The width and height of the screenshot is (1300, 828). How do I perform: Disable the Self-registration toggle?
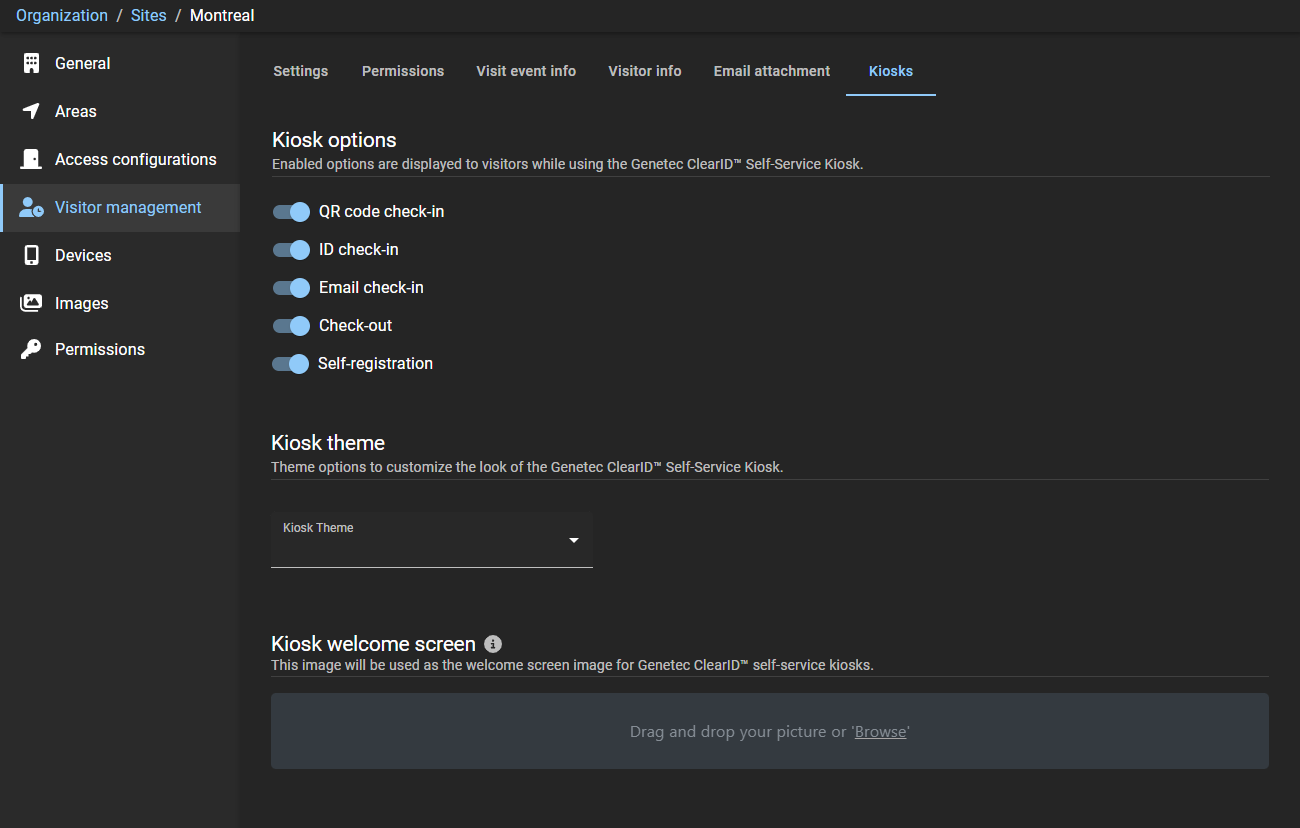click(x=291, y=364)
